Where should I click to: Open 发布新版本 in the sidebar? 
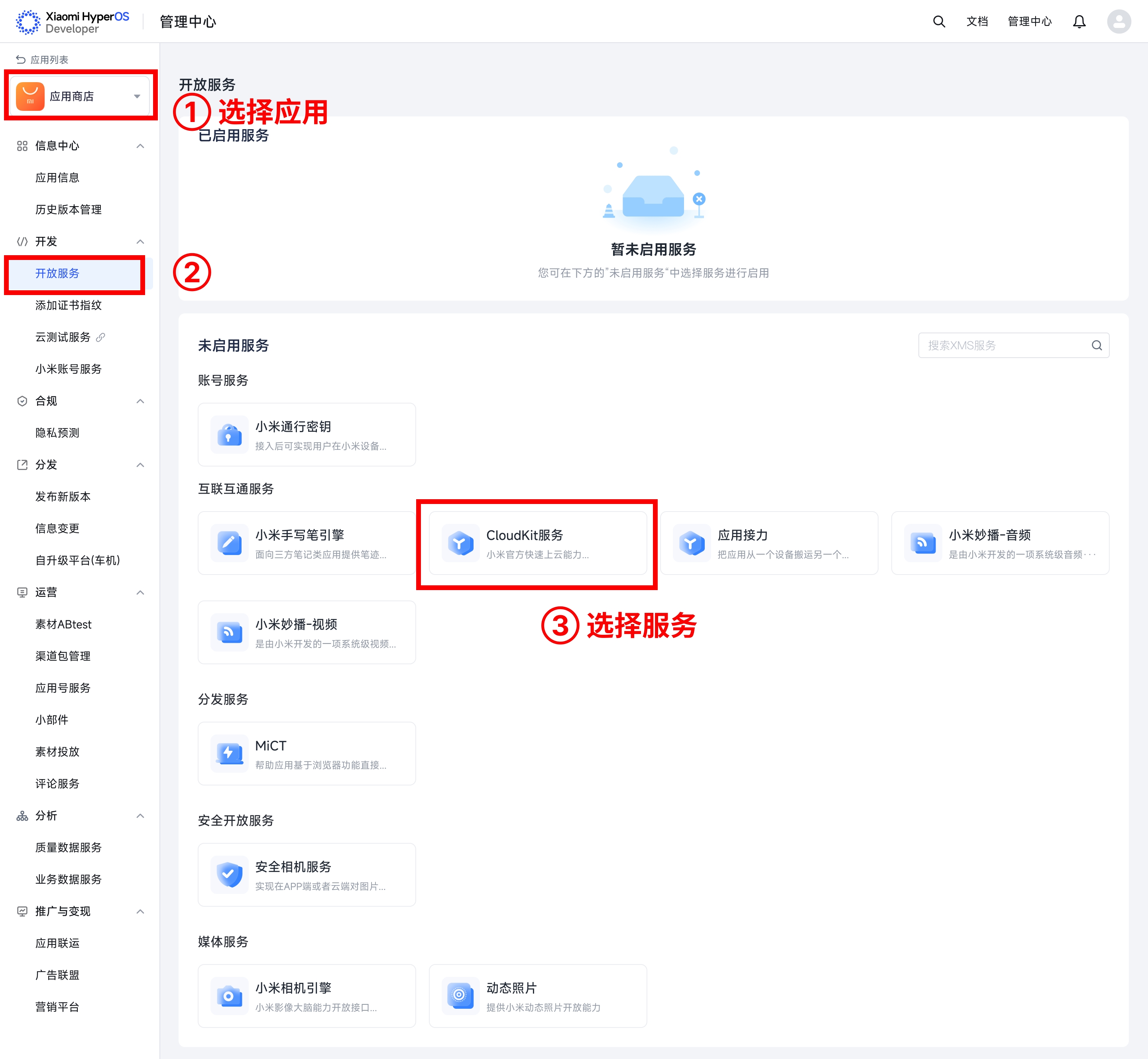coord(63,497)
